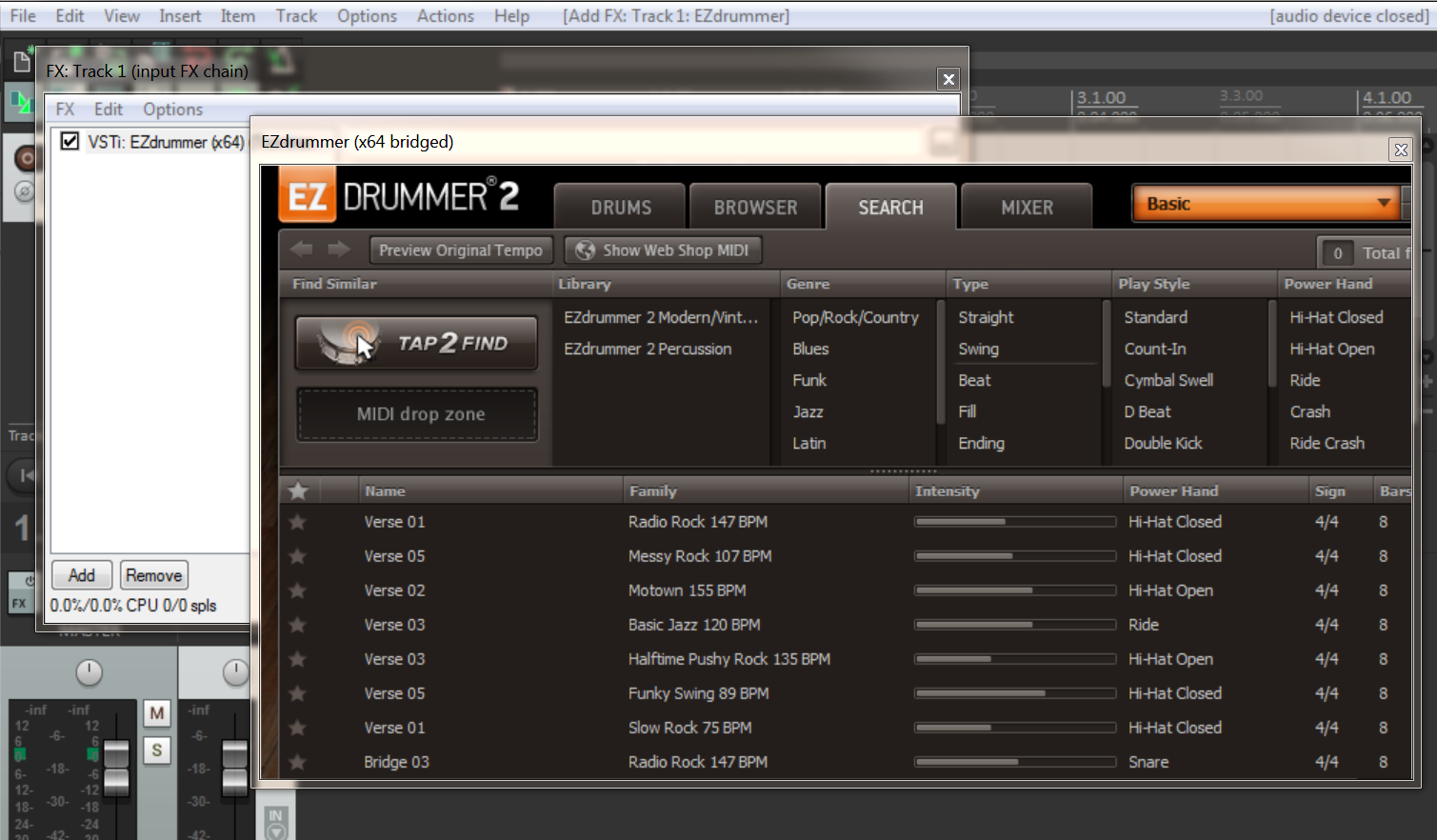Select Double Kick play style
Screen dimensions: 1437x840
point(1163,443)
